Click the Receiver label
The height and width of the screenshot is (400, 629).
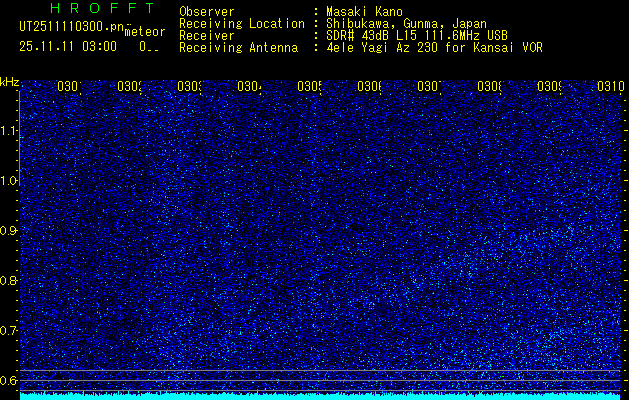tap(207, 36)
